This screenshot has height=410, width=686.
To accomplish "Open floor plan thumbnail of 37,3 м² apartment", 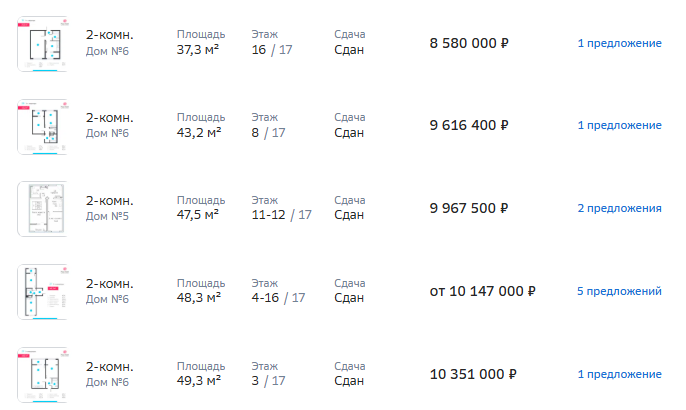I will pyautogui.click(x=41, y=43).
